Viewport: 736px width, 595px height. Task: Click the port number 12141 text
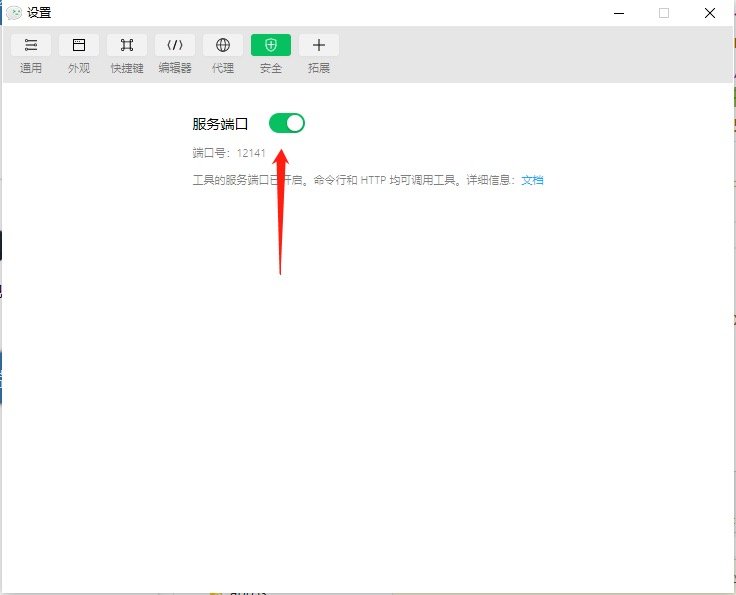click(x=251, y=153)
